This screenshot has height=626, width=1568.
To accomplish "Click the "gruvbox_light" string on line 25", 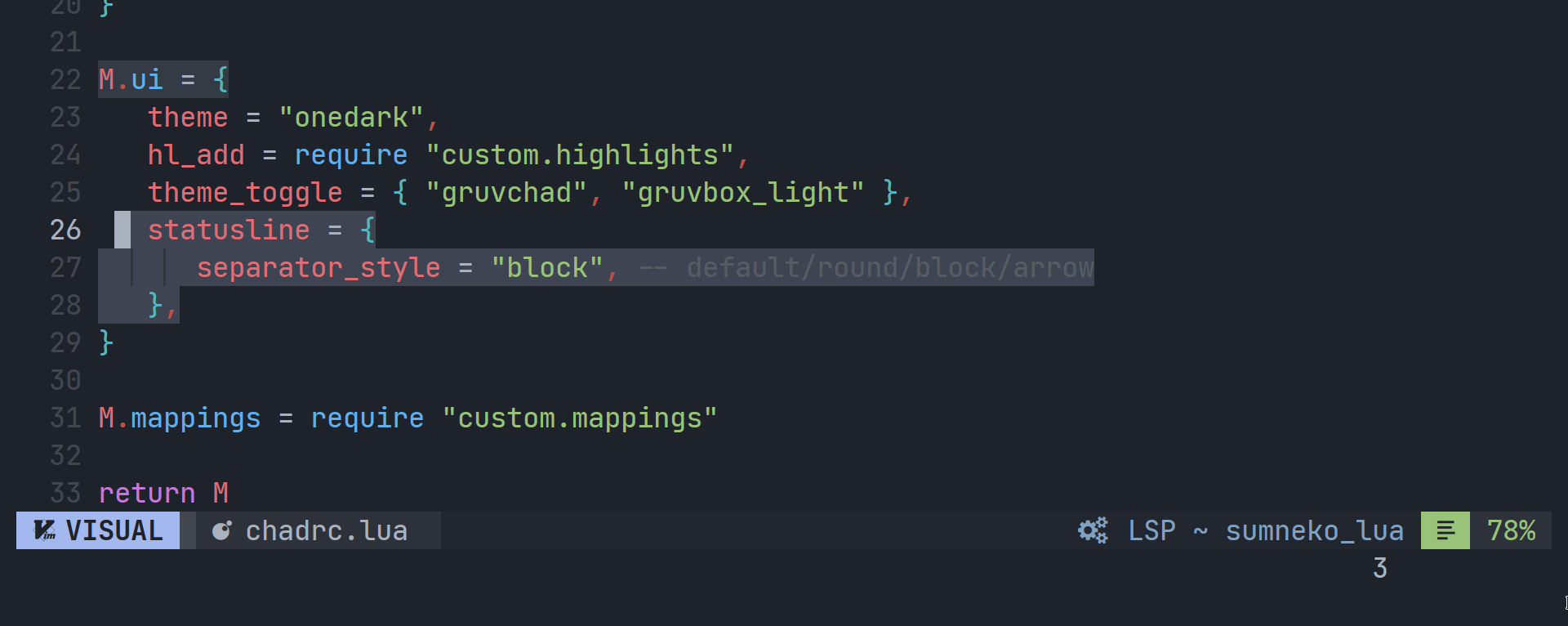I will coord(743,192).
